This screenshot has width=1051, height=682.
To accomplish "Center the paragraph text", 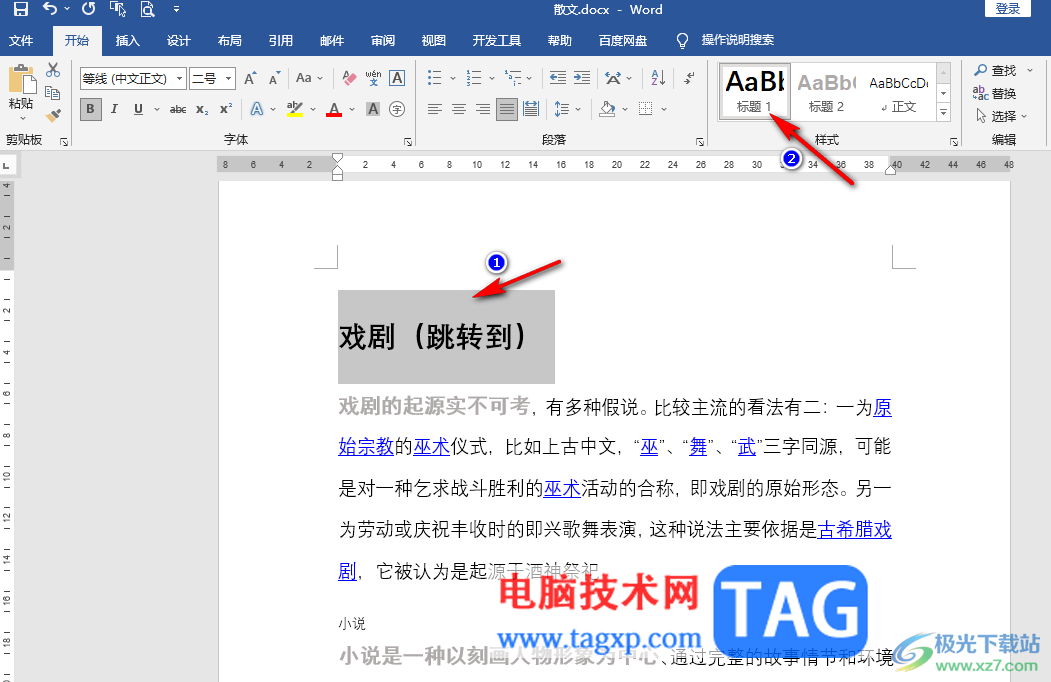I will (459, 109).
